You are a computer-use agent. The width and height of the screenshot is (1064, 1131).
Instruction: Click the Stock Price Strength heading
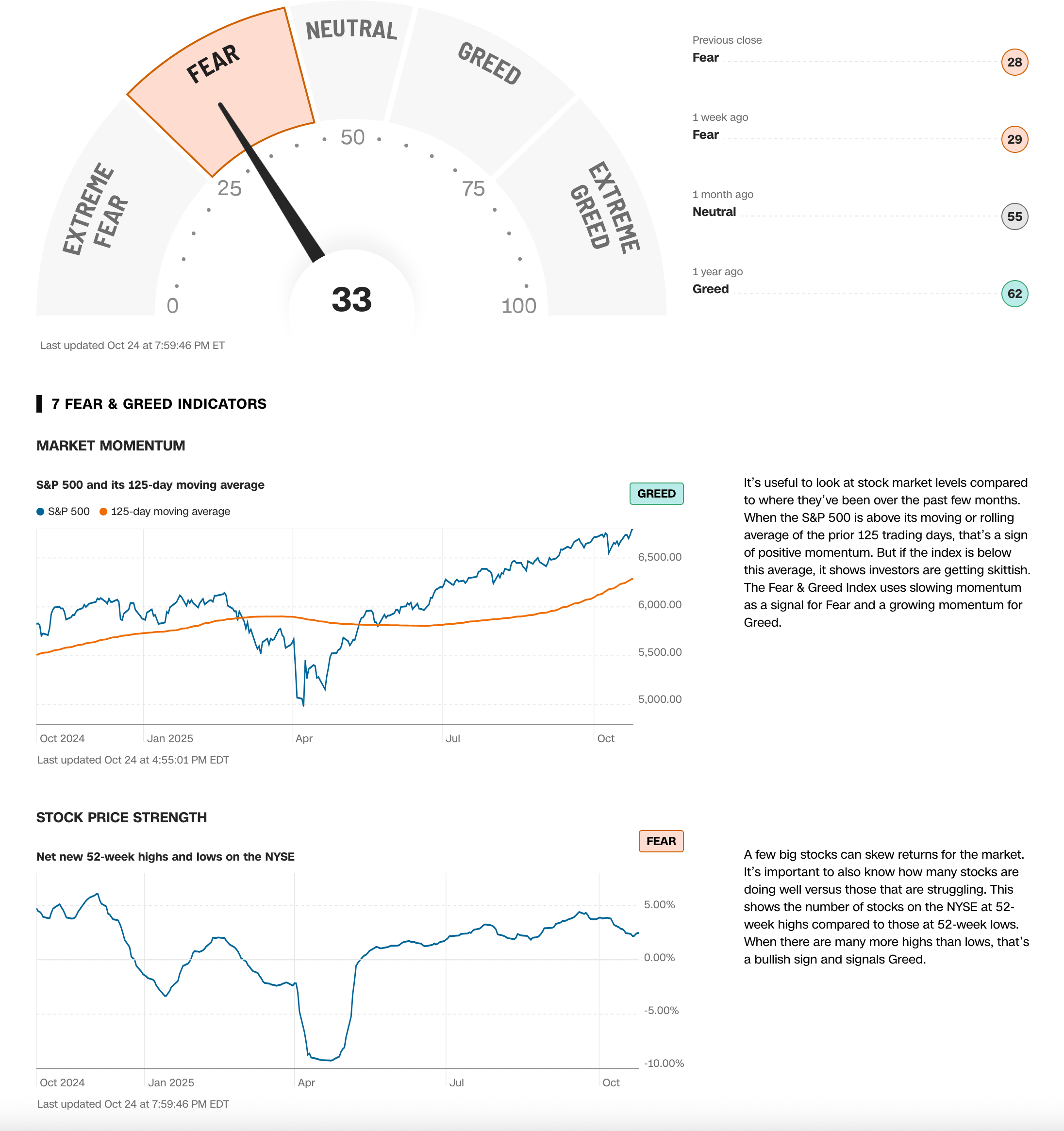pyautogui.click(x=122, y=817)
